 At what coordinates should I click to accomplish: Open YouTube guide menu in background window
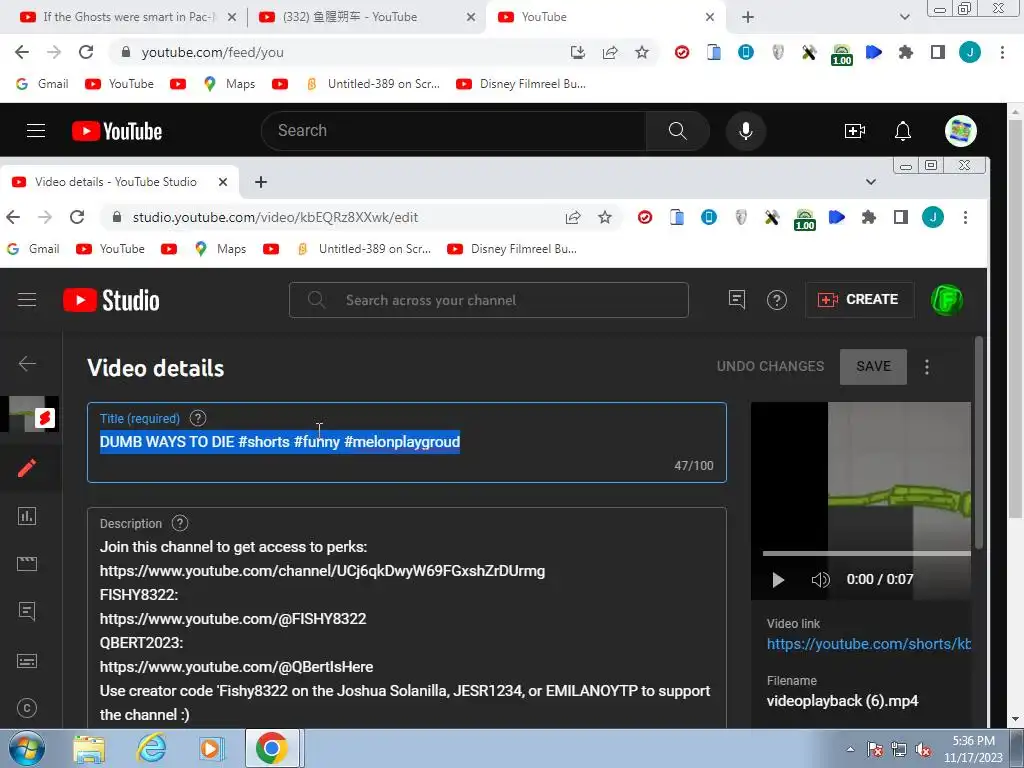36,131
